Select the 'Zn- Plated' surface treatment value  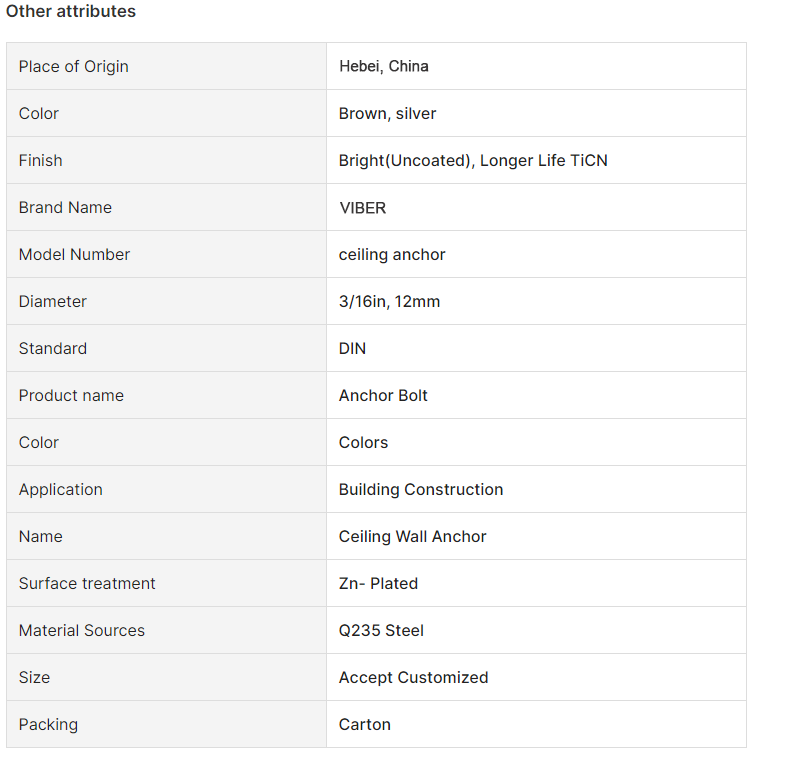click(x=378, y=584)
